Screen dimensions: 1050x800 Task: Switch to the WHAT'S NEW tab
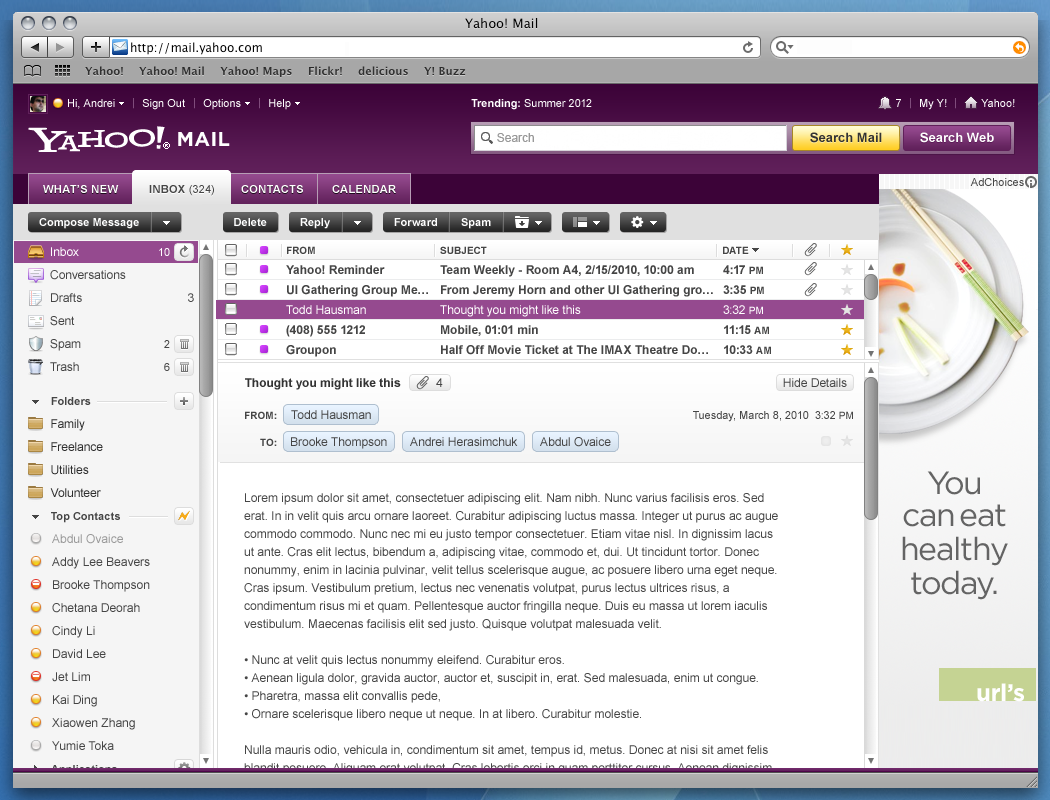click(x=80, y=189)
